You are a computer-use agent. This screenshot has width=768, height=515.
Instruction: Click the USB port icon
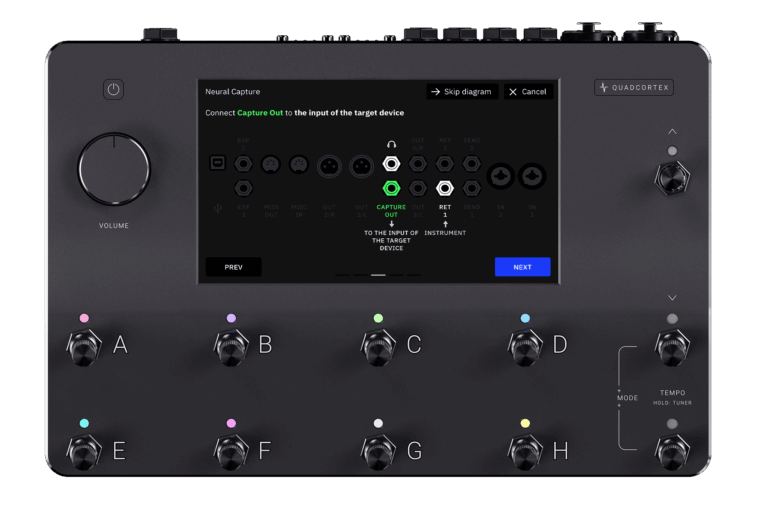click(218, 163)
